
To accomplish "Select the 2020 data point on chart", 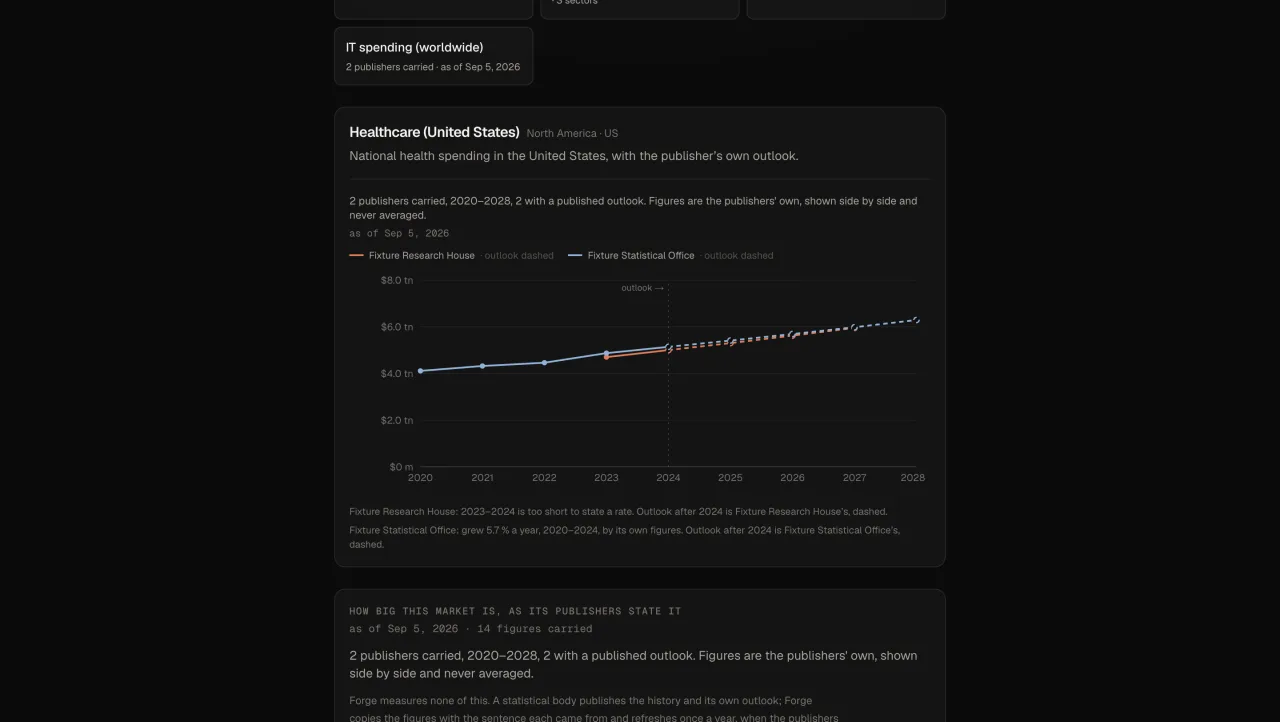I will pos(420,371).
